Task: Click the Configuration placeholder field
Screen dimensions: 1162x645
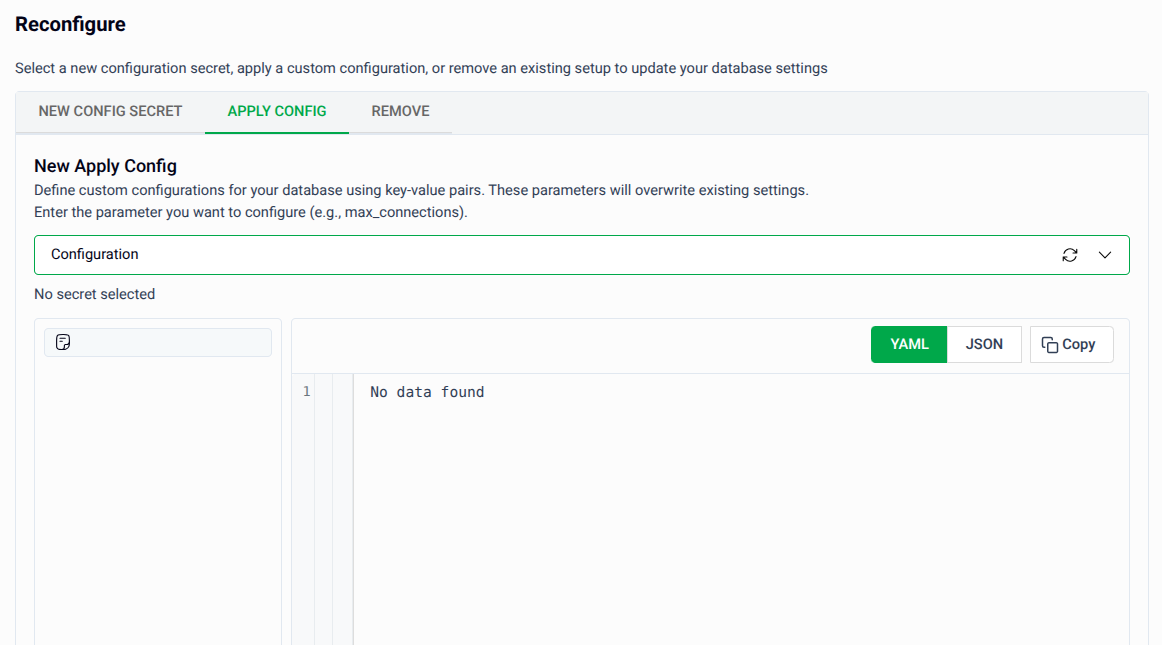Action: coord(93,255)
